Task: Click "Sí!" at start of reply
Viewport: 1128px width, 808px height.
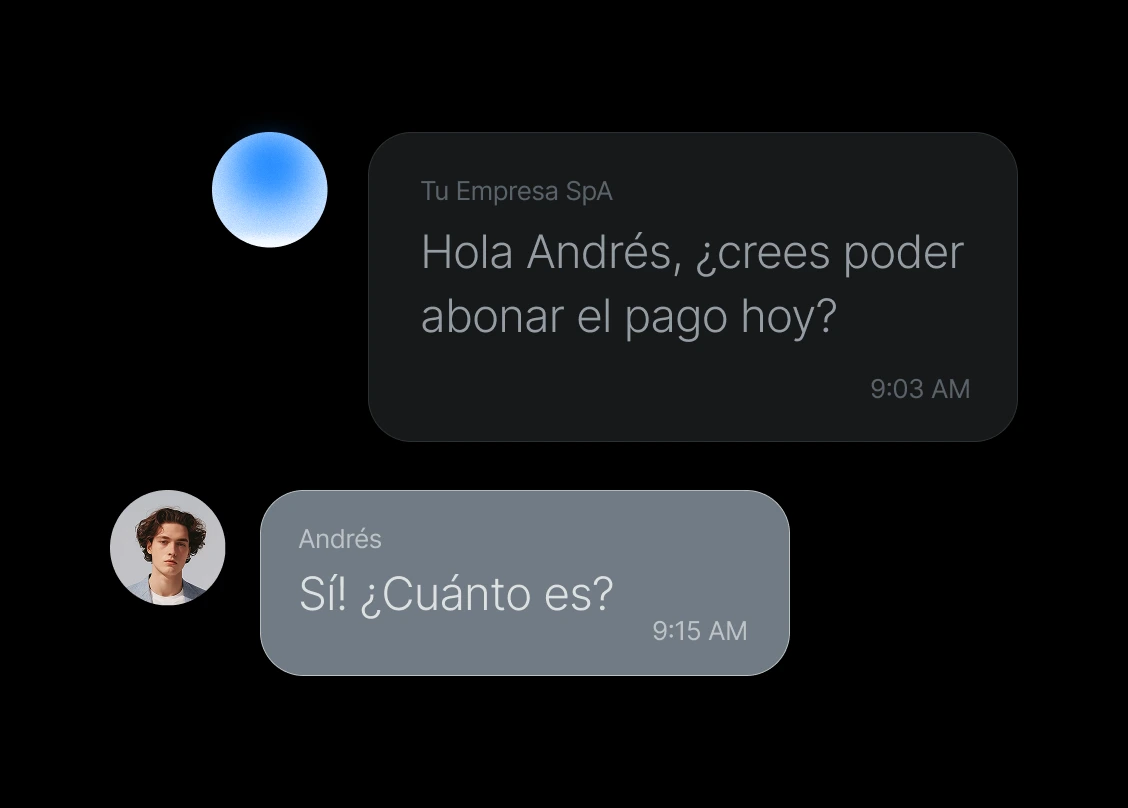Action: [323, 594]
